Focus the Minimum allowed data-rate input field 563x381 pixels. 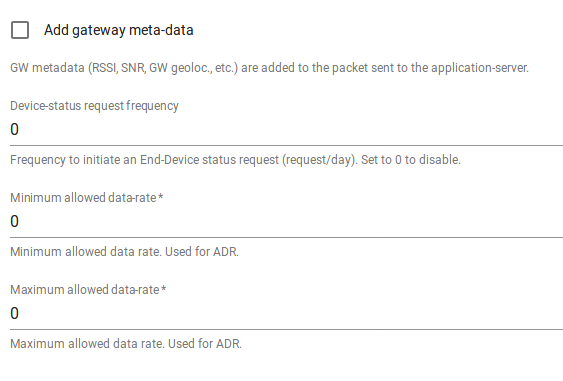click(x=287, y=222)
